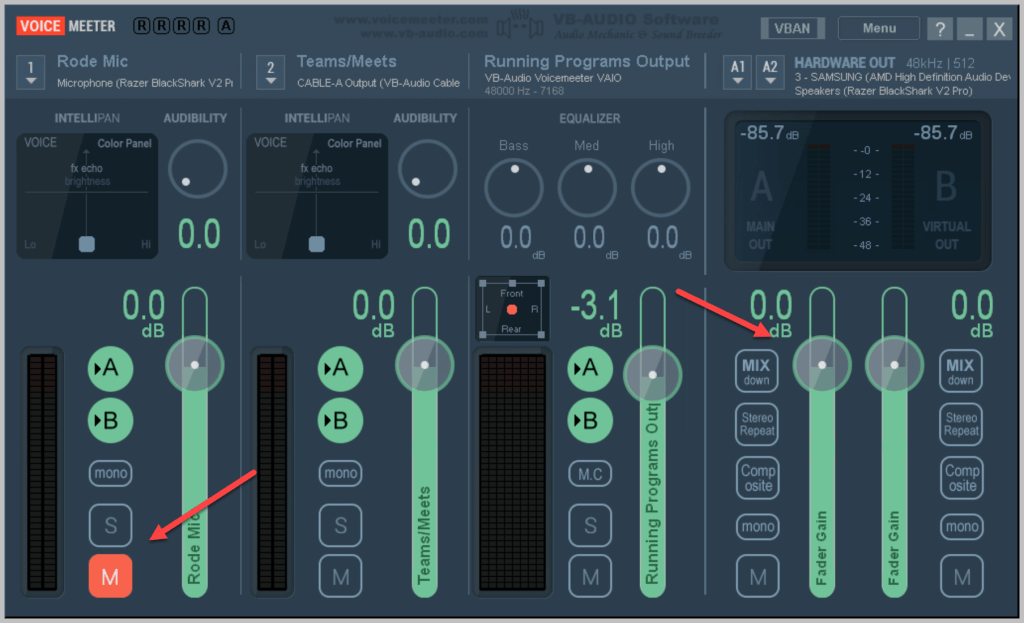Mute the Teams/Meets strip
Screen dimensions: 1024x623
point(340,576)
